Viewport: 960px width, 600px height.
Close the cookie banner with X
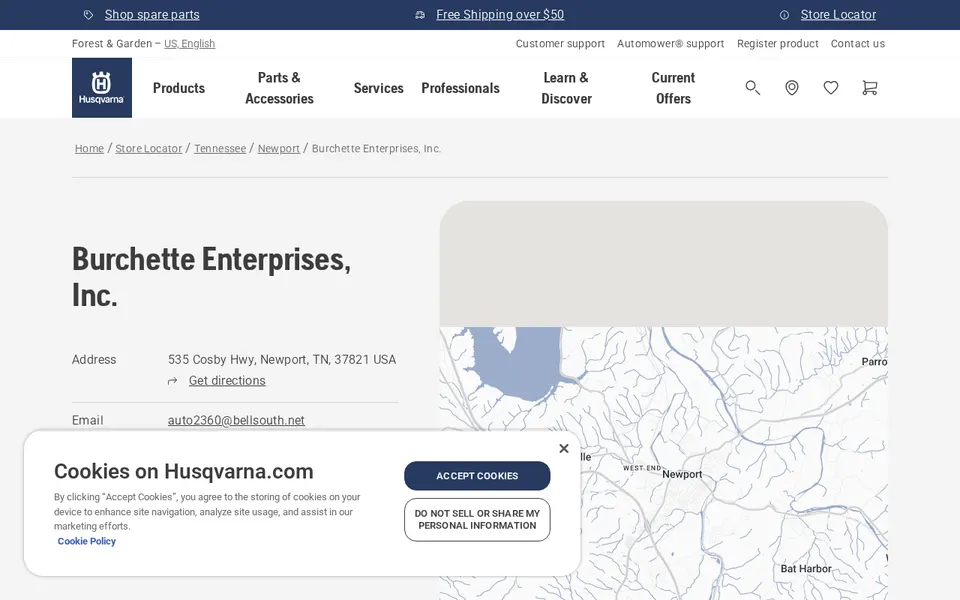coord(564,448)
